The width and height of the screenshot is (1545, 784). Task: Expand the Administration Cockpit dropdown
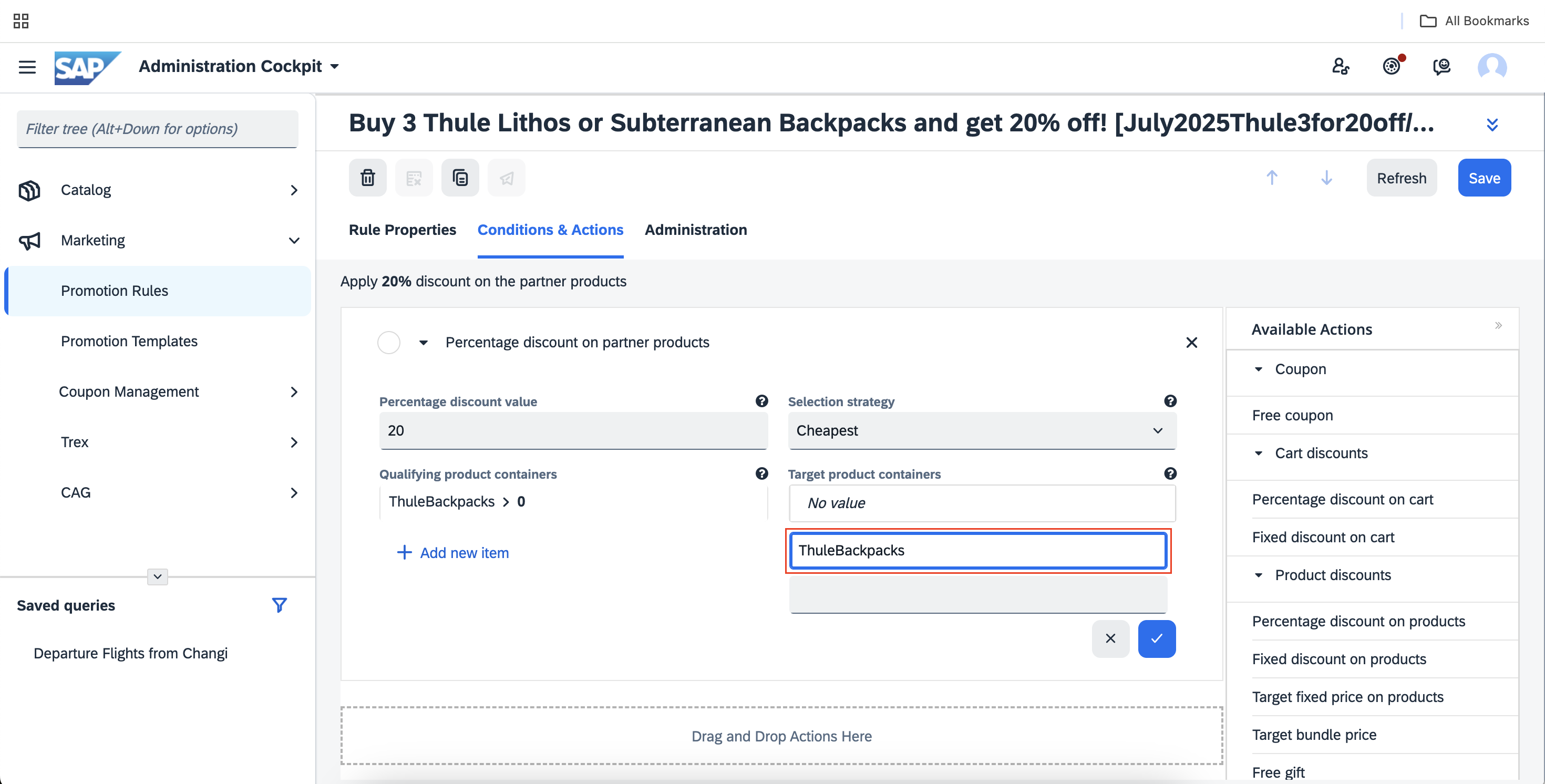point(335,66)
